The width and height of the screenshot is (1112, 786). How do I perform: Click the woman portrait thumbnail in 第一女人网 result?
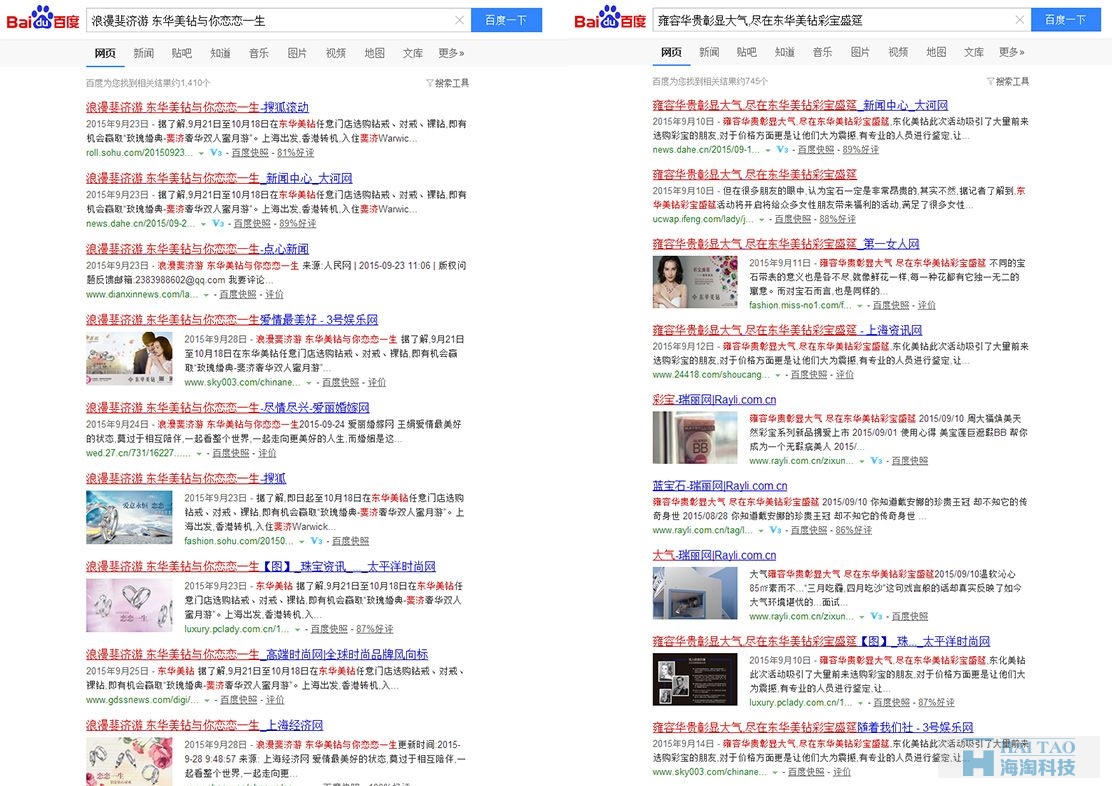pos(695,282)
